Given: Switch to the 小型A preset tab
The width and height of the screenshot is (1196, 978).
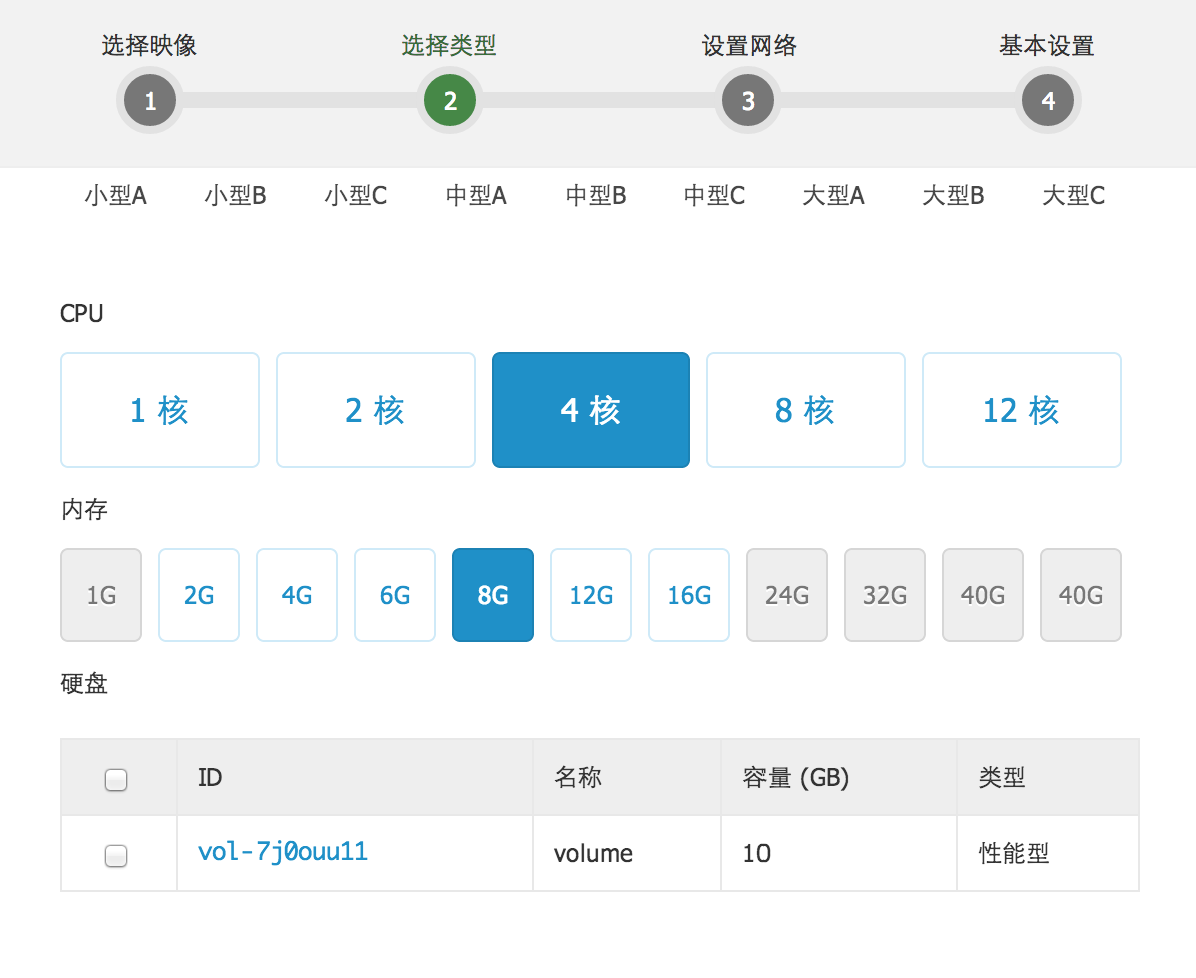Looking at the screenshot, I should click(x=116, y=196).
